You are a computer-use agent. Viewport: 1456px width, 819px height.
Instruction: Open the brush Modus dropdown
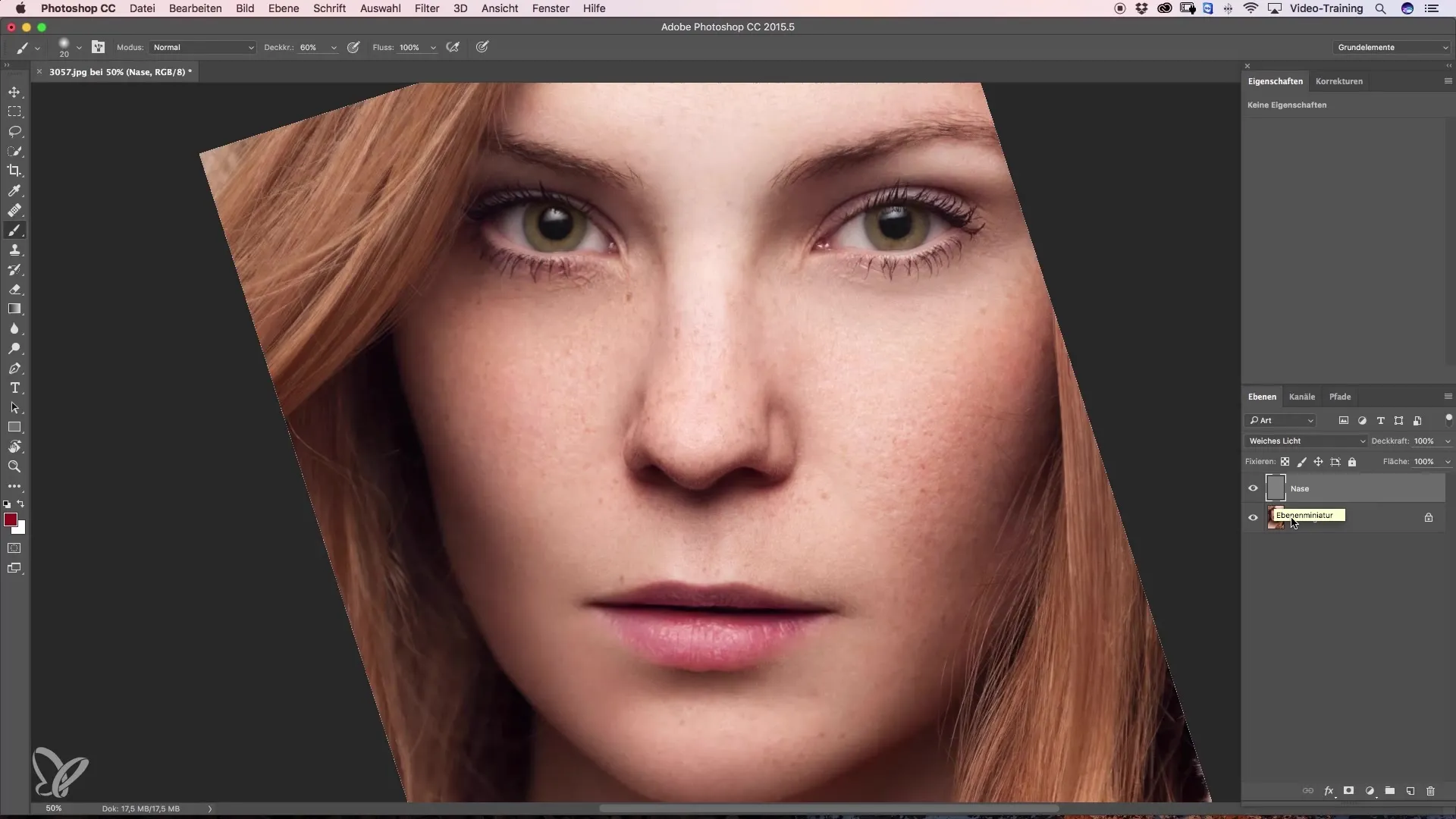[202, 47]
